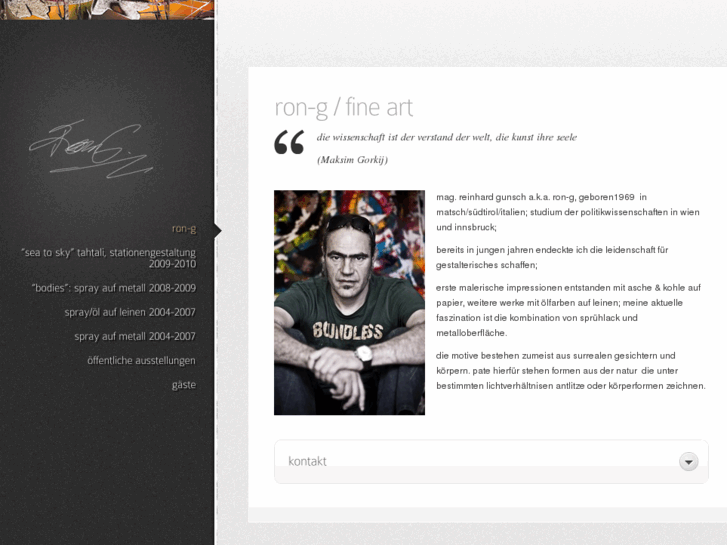Open öffentliche ausstellungen page
Viewport: 727px width, 545px height.
[x=141, y=360]
